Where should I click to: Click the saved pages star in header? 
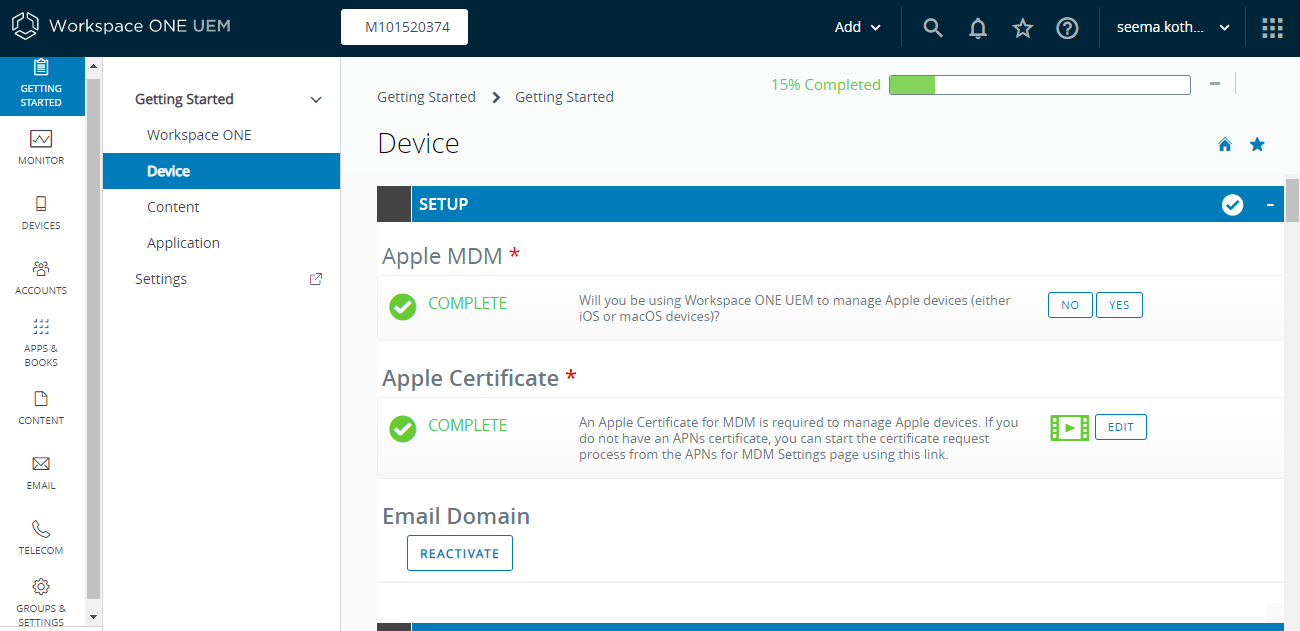(x=1022, y=28)
